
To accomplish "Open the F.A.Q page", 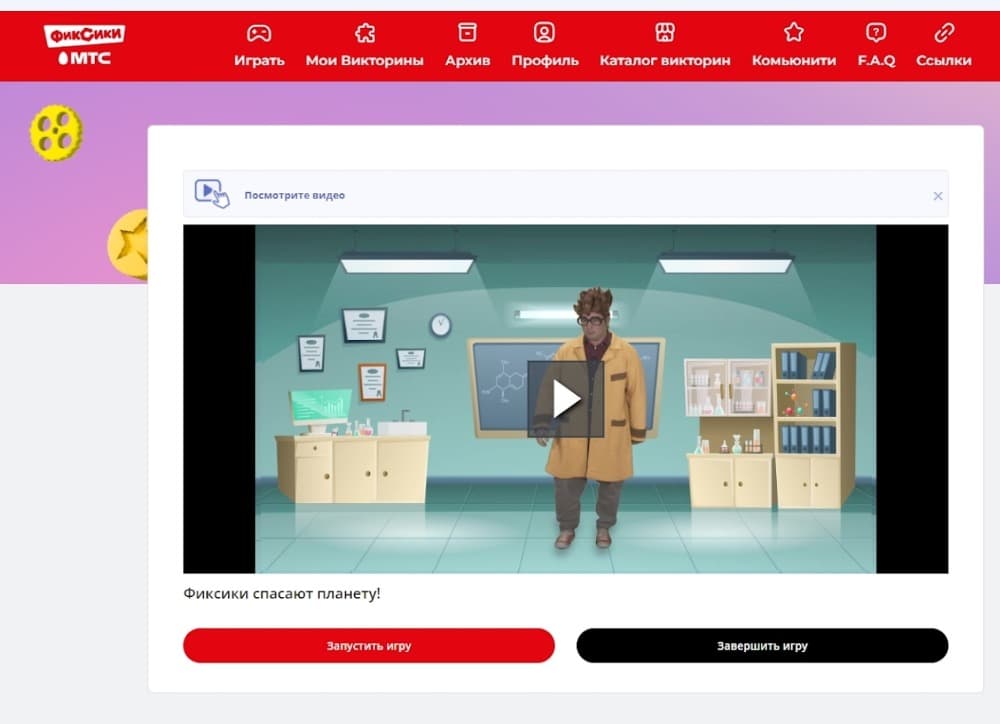I will [876, 61].
